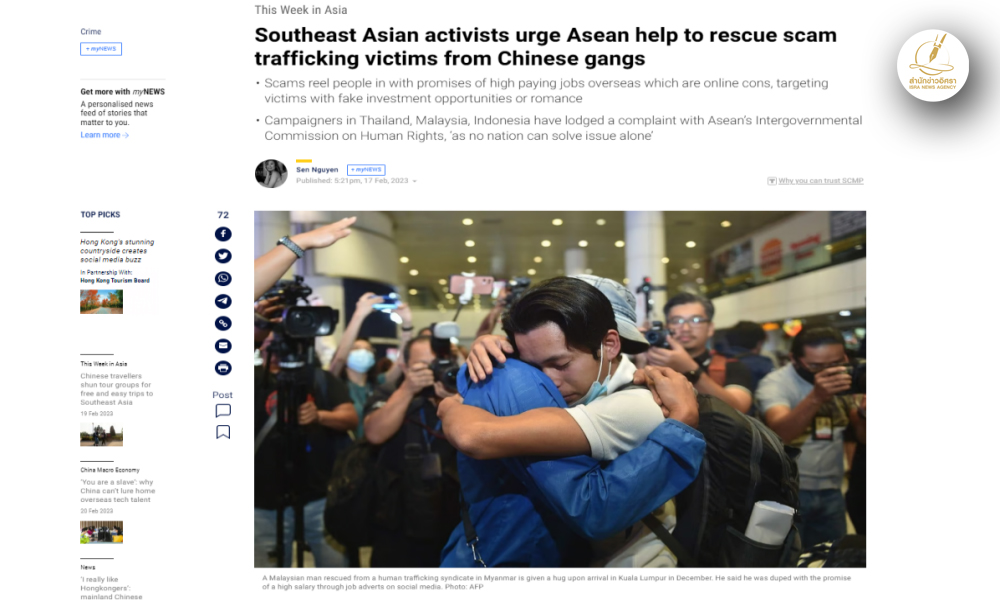The width and height of the screenshot is (1000, 600).
Task: Open This Week in Asia section
Action: (x=300, y=10)
